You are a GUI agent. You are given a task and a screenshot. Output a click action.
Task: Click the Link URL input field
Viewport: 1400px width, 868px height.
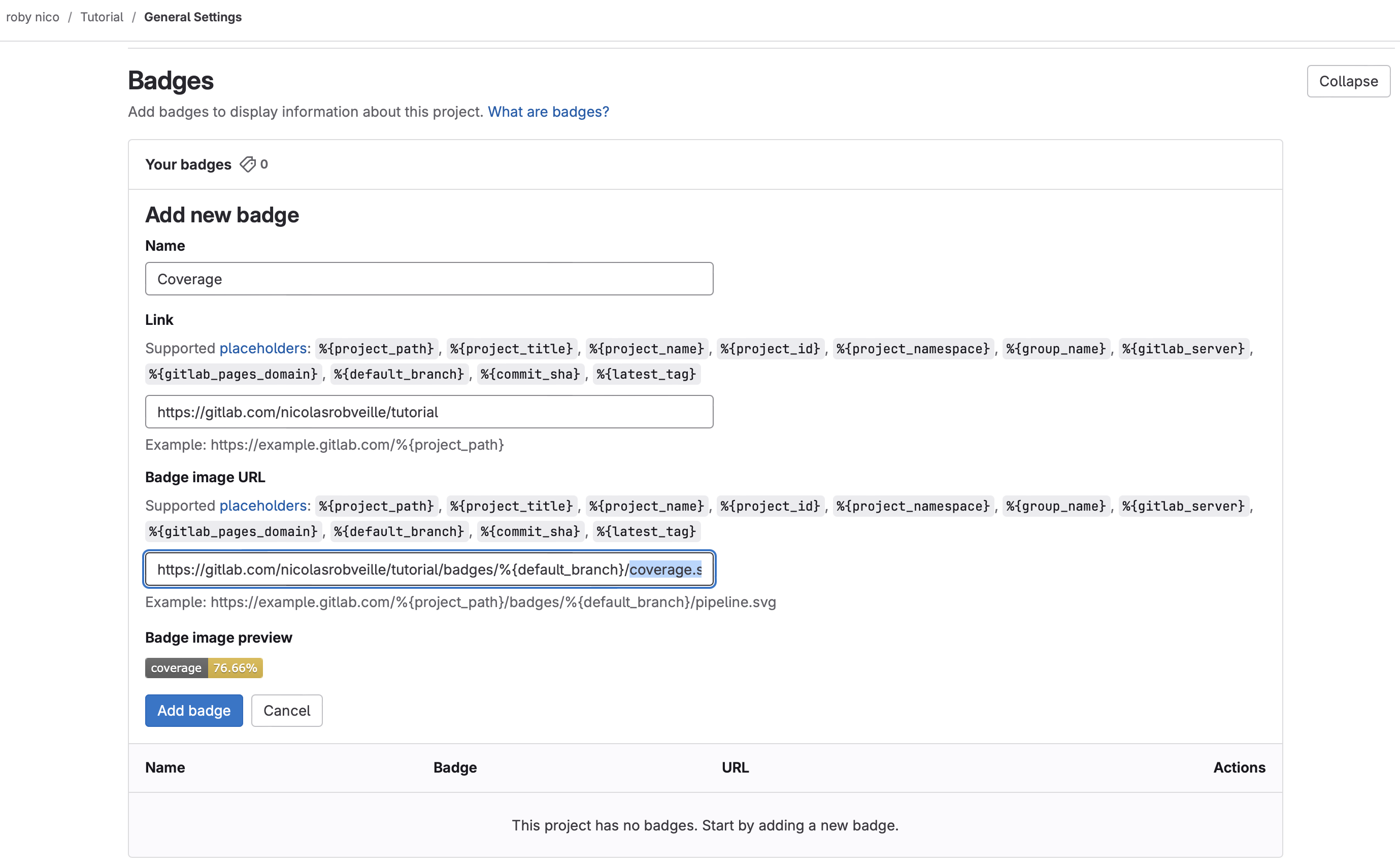429,412
